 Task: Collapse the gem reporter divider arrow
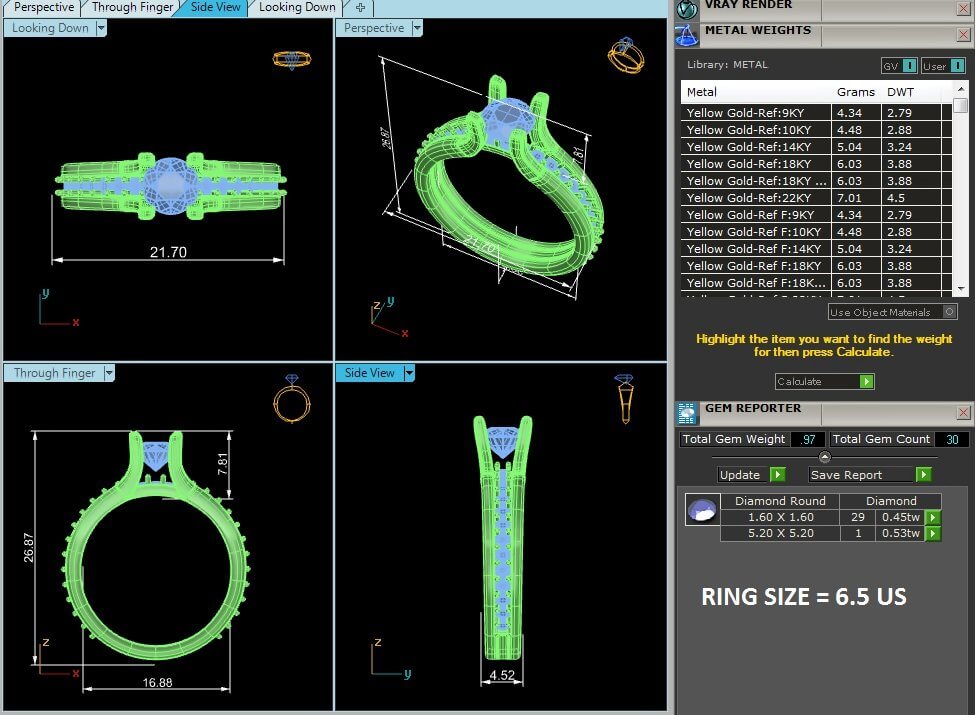point(825,457)
